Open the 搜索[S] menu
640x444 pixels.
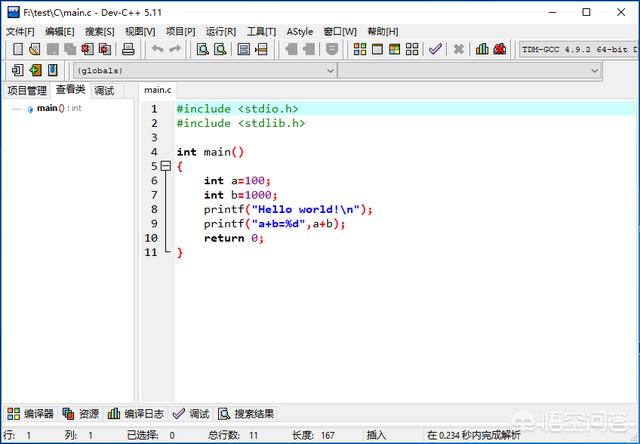coord(100,31)
